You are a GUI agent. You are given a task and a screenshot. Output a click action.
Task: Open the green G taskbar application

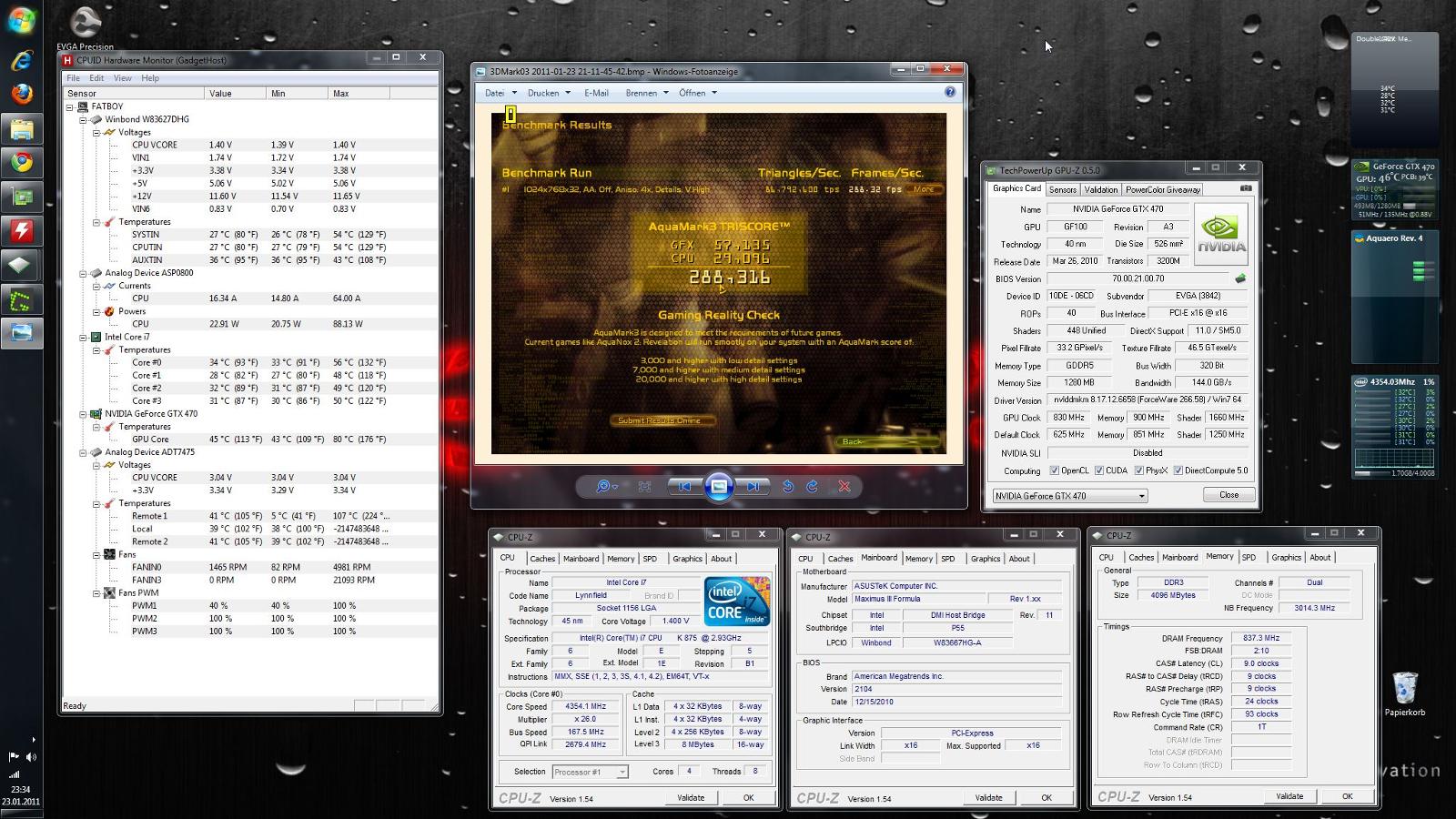[21, 299]
